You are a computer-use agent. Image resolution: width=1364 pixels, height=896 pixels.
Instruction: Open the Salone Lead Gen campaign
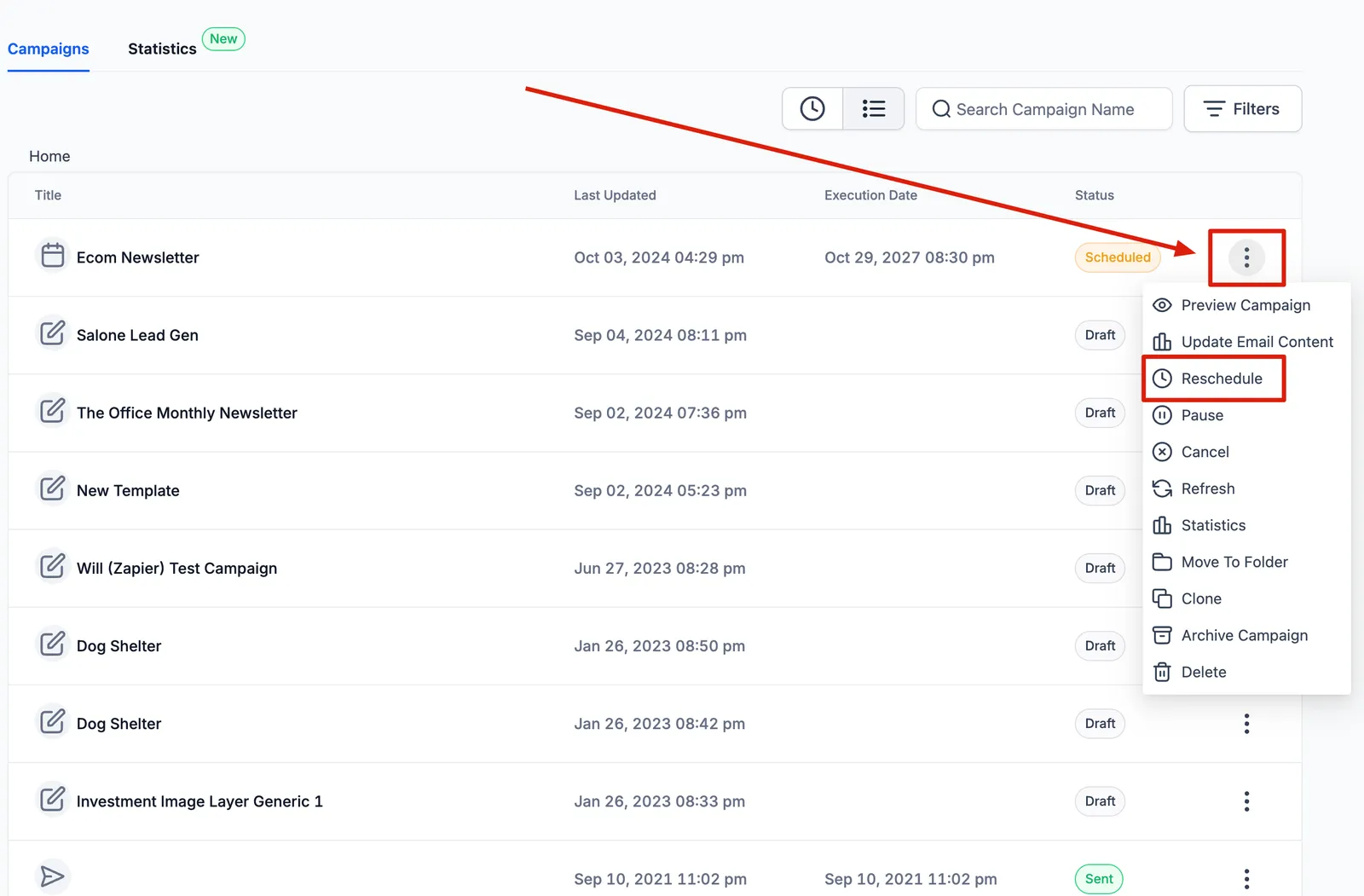pyautogui.click(x=137, y=335)
